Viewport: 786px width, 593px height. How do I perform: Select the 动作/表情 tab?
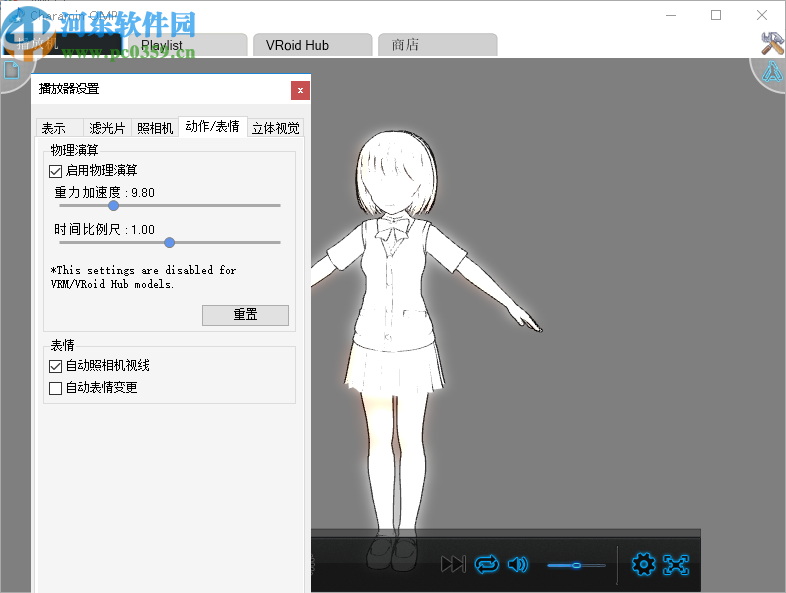tap(213, 126)
